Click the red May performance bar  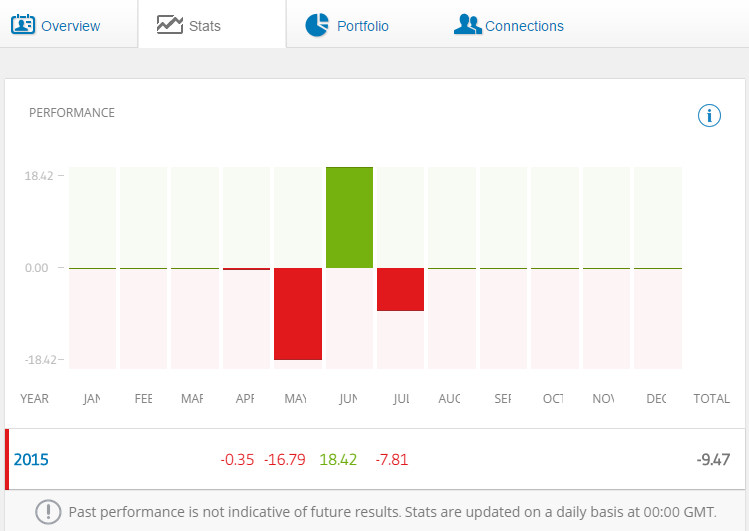[298, 314]
